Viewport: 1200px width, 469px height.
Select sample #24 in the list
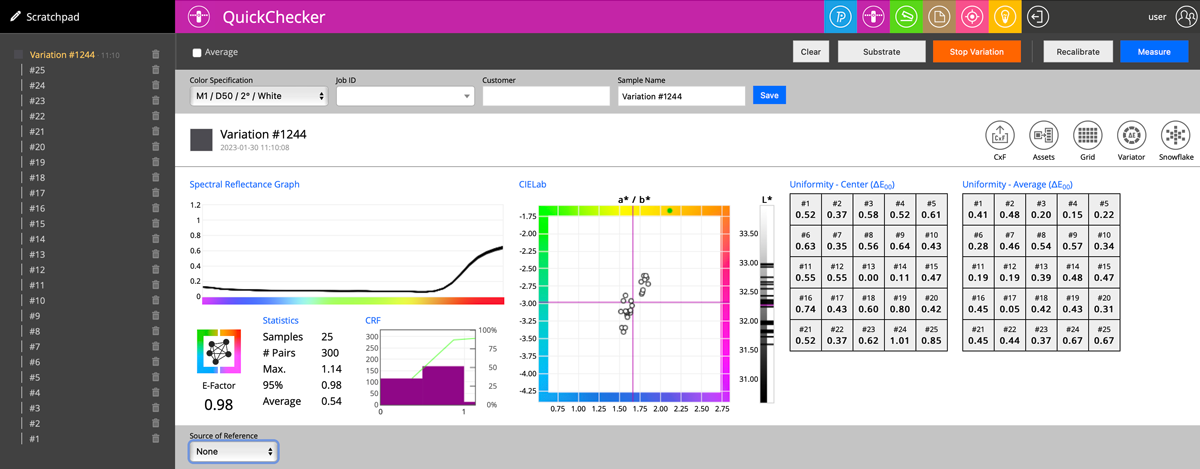coord(37,85)
